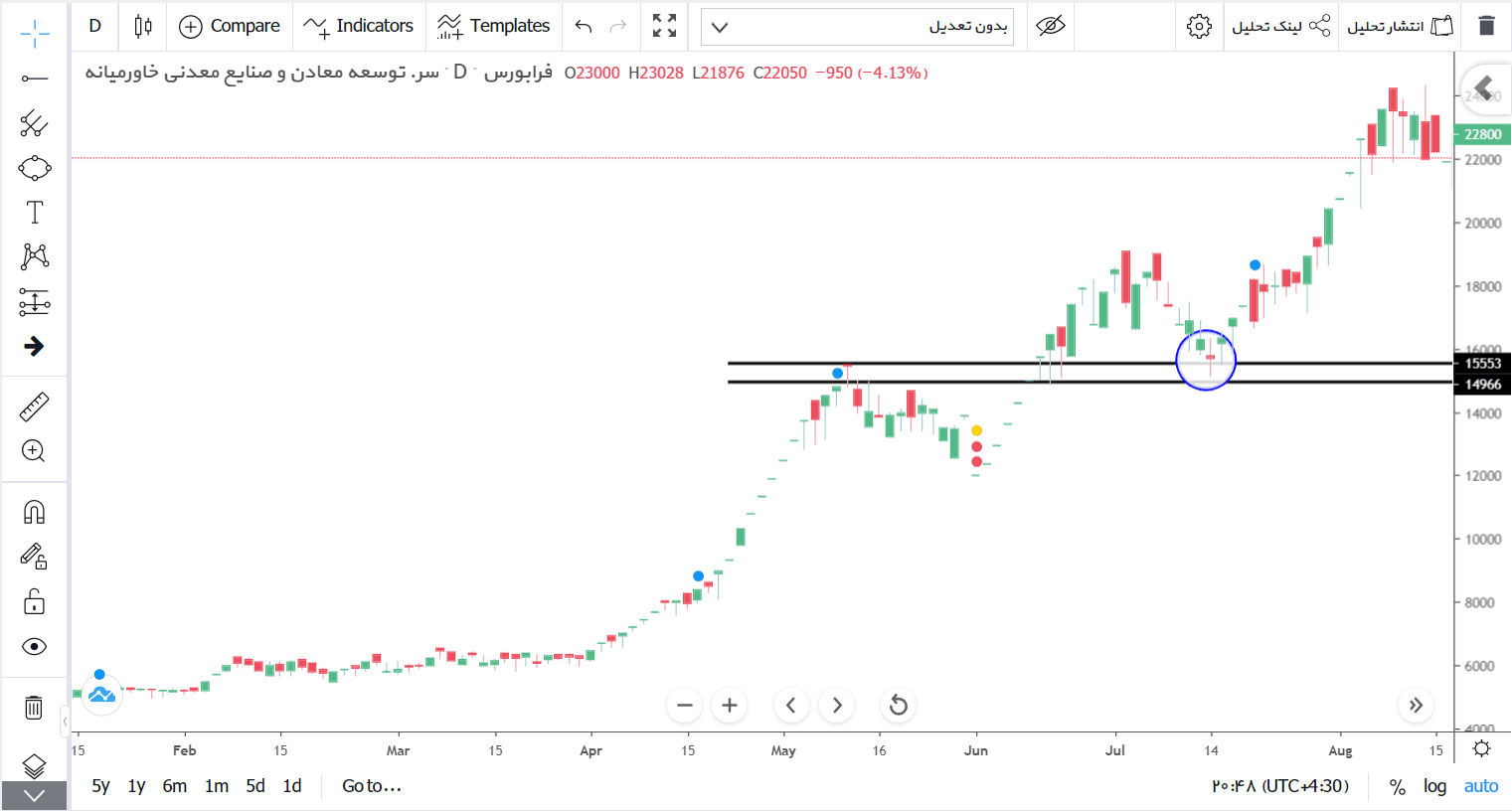
Task: Click the 15553 price label
Action: tap(1482, 364)
